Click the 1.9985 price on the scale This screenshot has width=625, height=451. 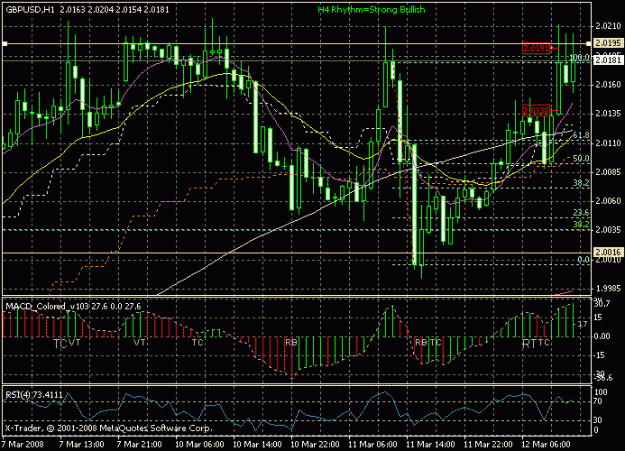pos(608,288)
